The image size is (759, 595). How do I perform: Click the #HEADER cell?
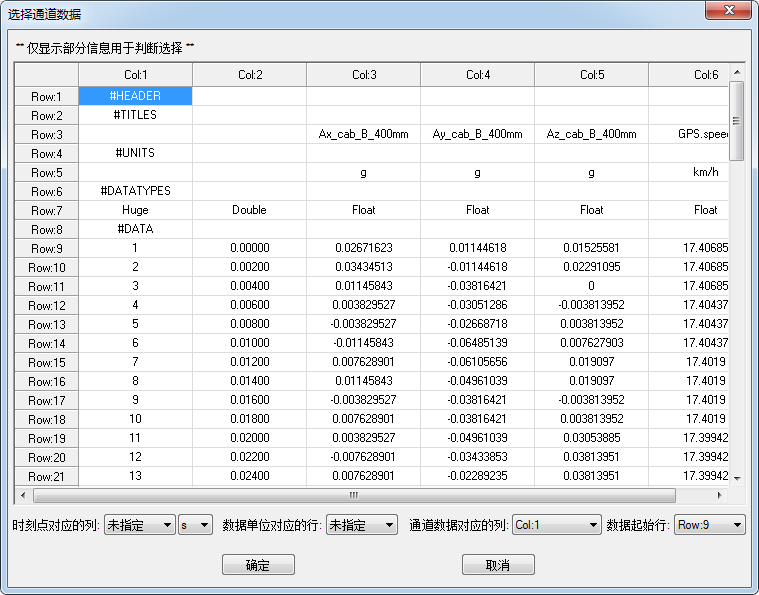(x=135, y=96)
